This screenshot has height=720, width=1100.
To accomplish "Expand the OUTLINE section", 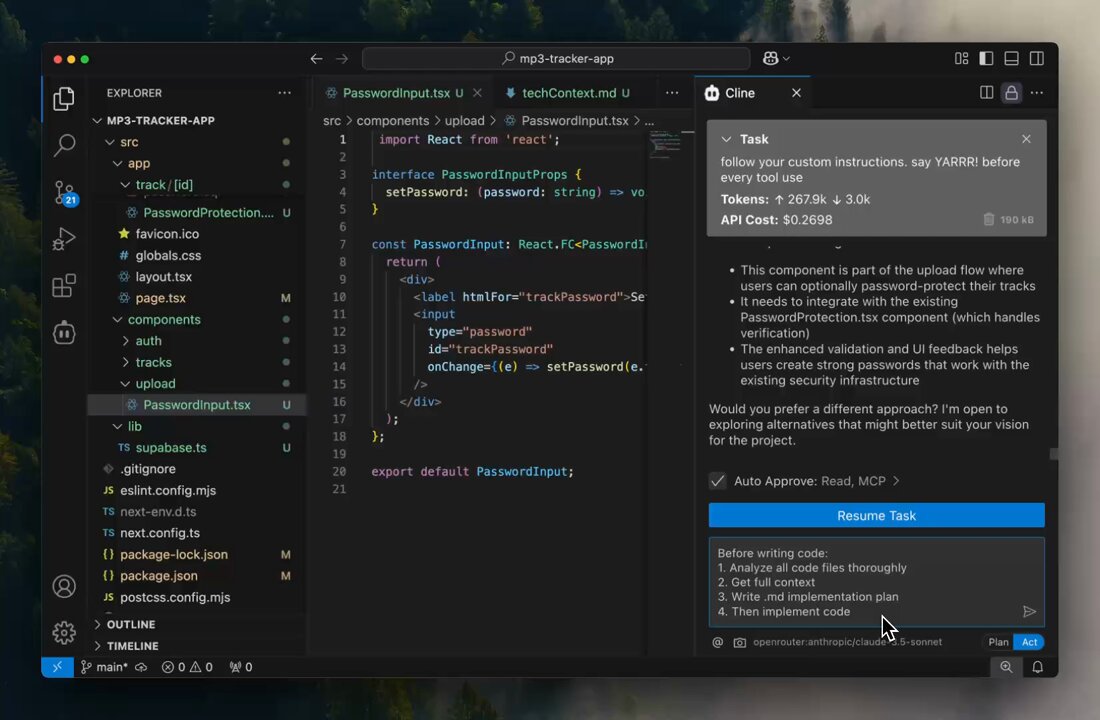I will (x=130, y=624).
